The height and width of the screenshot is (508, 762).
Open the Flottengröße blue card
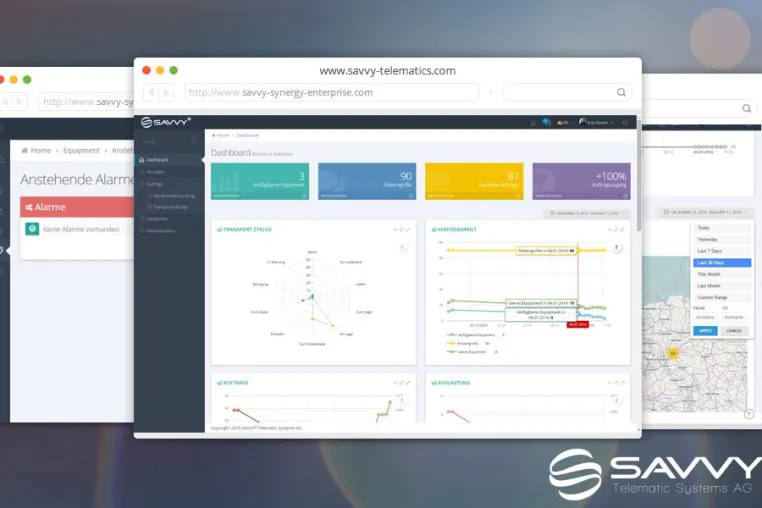tap(367, 181)
